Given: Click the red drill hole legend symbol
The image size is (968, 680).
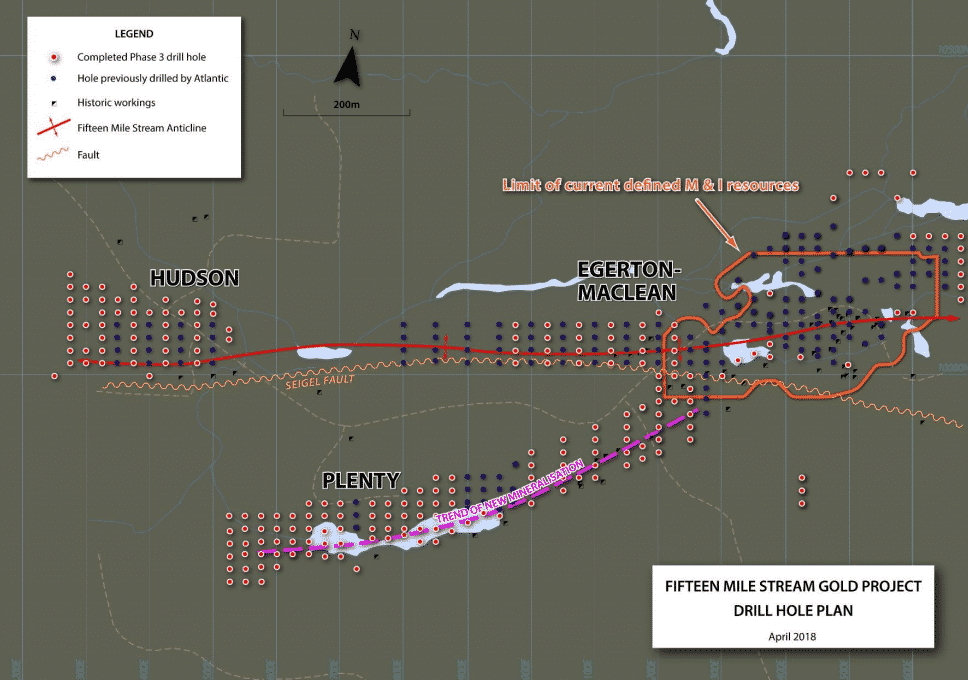Looking at the screenshot, I should point(54,57).
